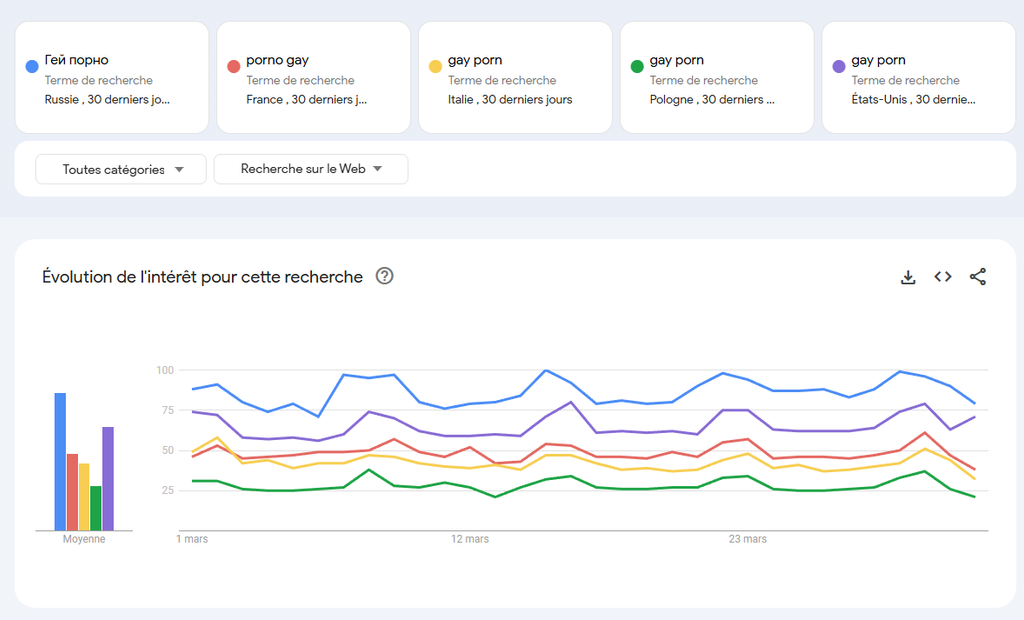Click the purple dot on the États-Unis card
This screenshot has height=620, width=1024.
pyautogui.click(x=839, y=67)
